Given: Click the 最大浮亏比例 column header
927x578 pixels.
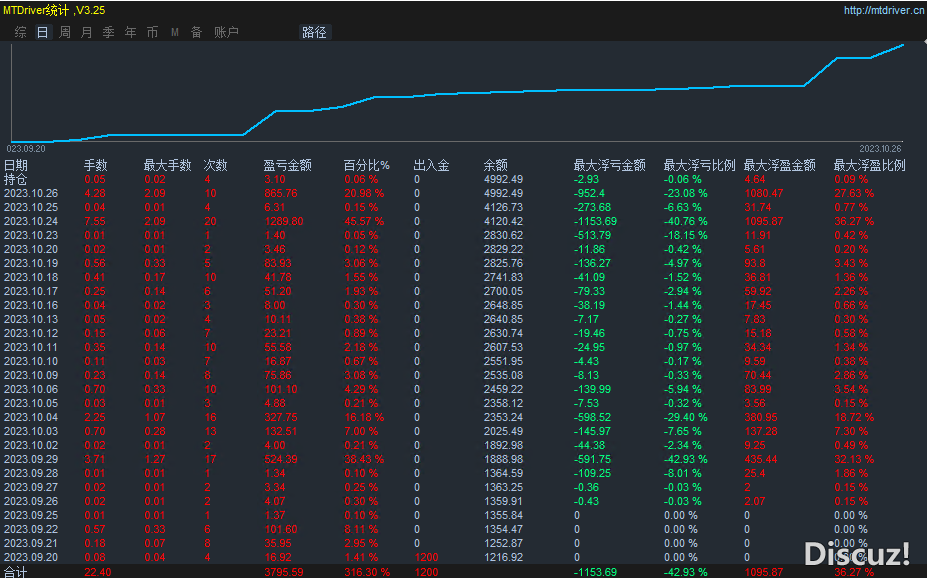Looking at the screenshot, I should tap(699, 165).
